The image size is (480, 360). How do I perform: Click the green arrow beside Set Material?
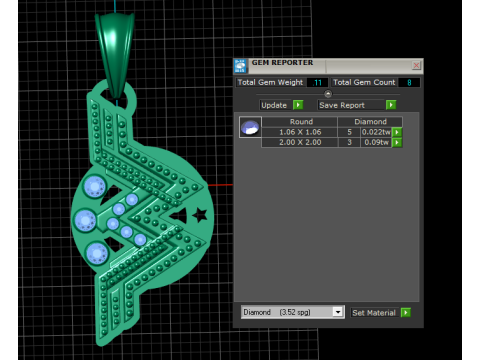coord(406,313)
